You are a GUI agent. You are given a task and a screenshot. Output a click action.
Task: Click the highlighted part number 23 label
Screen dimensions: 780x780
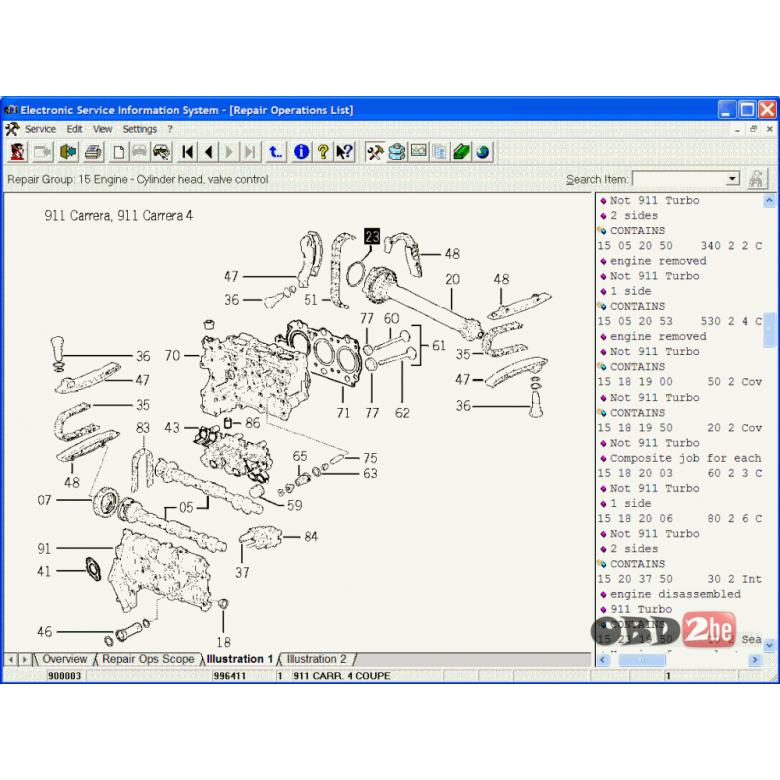372,236
